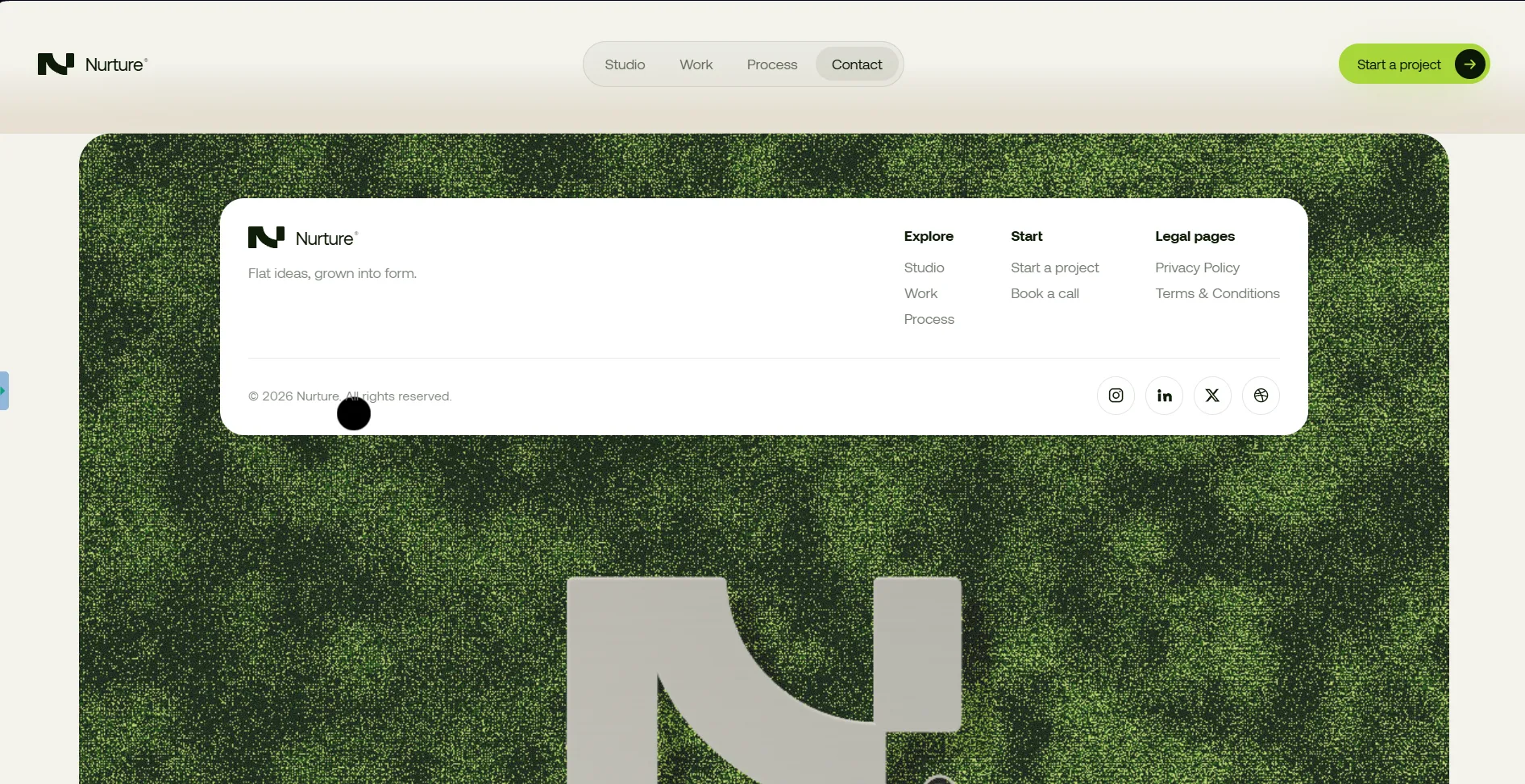The width and height of the screenshot is (1525, 784).
Task: Go to Process in the top navigation
Action: tap(771, 64)
